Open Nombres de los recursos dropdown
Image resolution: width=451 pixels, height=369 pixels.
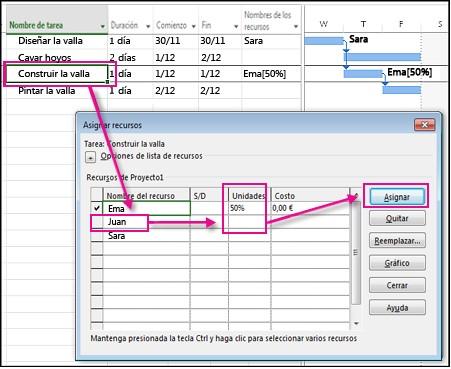(296, 26)
